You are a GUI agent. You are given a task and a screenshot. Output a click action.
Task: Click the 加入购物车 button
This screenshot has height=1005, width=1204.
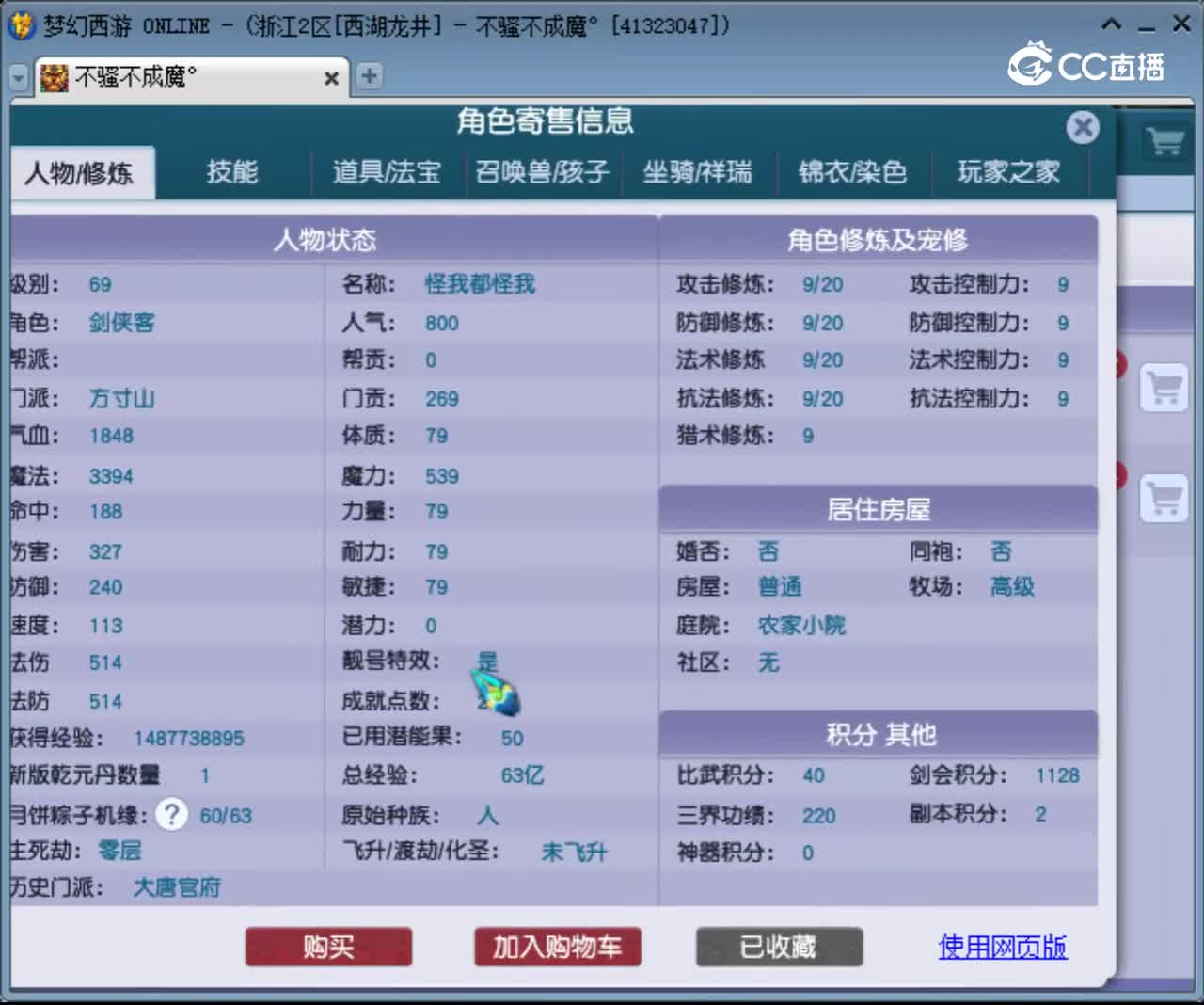pos(558,947)
